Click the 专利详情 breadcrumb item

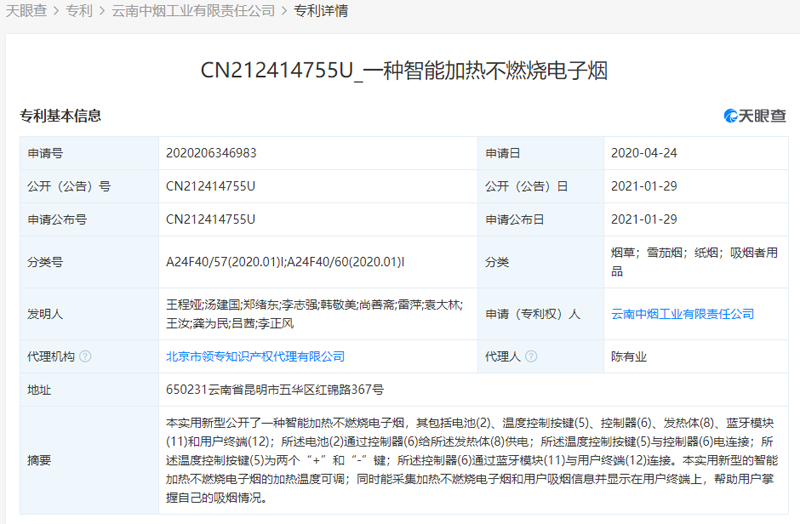pos(321,11)
